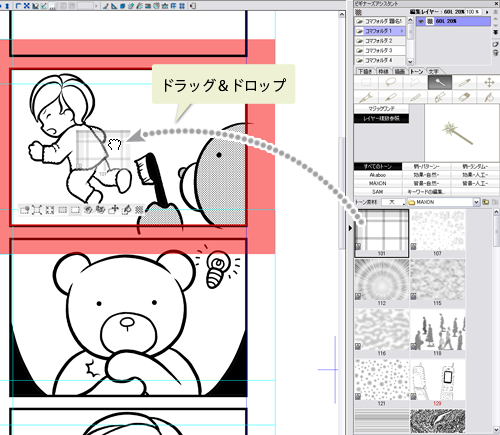Toggle visibility eye of 60L 20% layer
Screen dimensions: 500x435
pyautogui.click(x=421, y=21)
